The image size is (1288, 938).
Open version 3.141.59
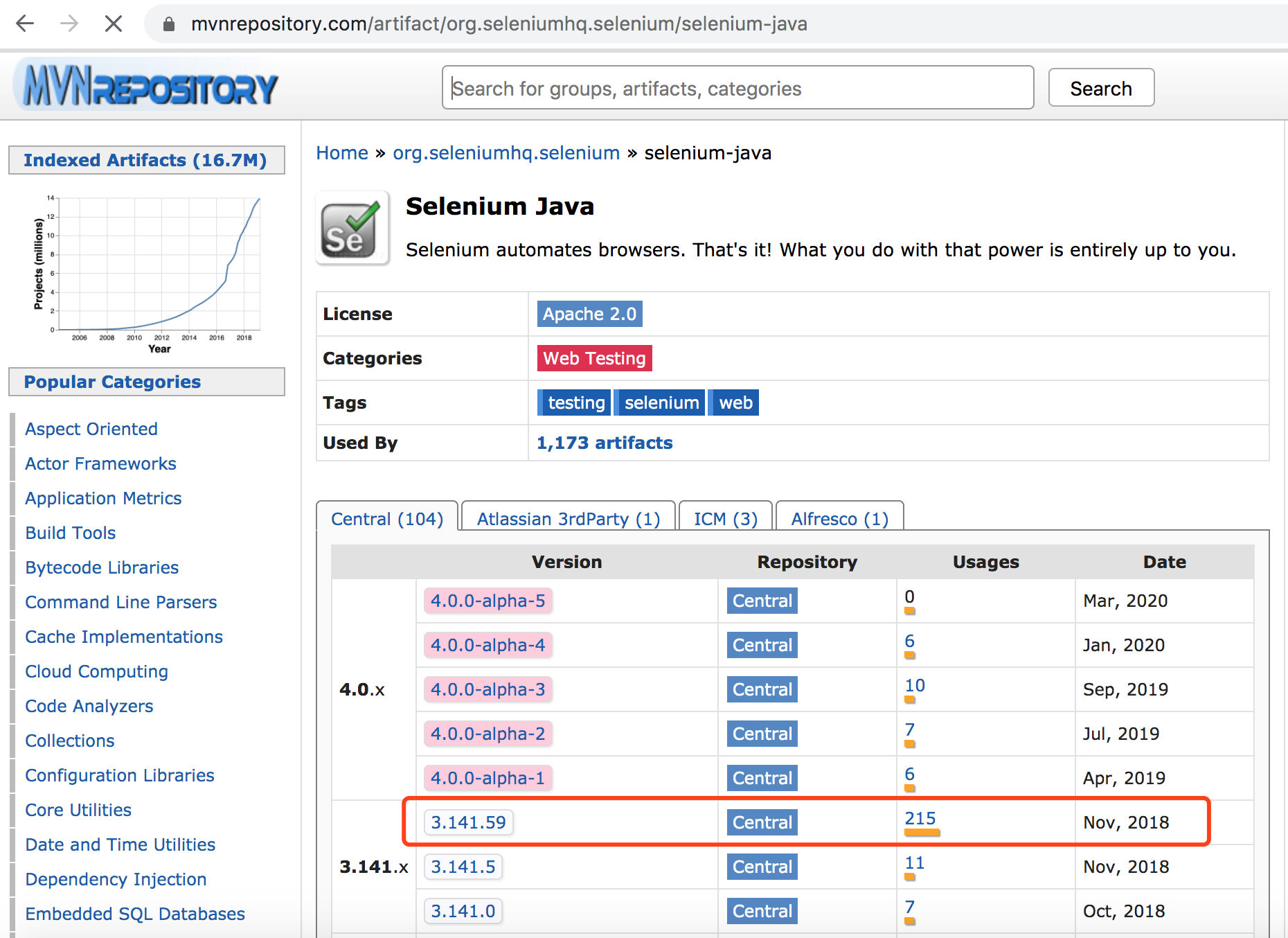[x=468, y=822]
